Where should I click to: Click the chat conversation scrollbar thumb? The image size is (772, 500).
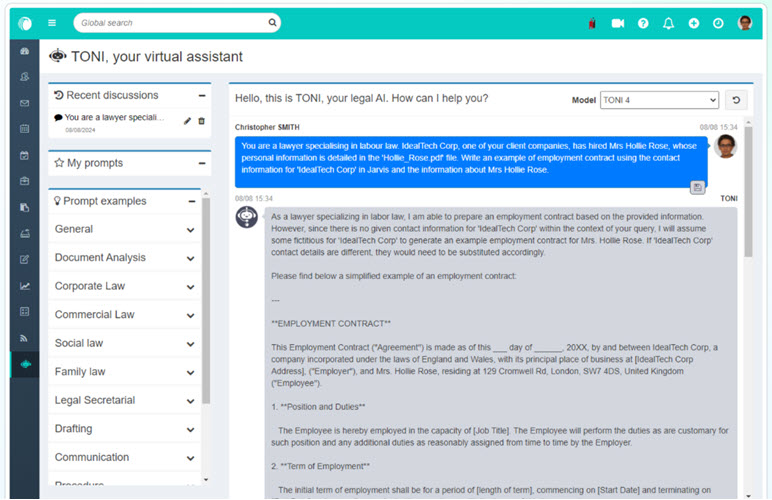click(748, 192)
